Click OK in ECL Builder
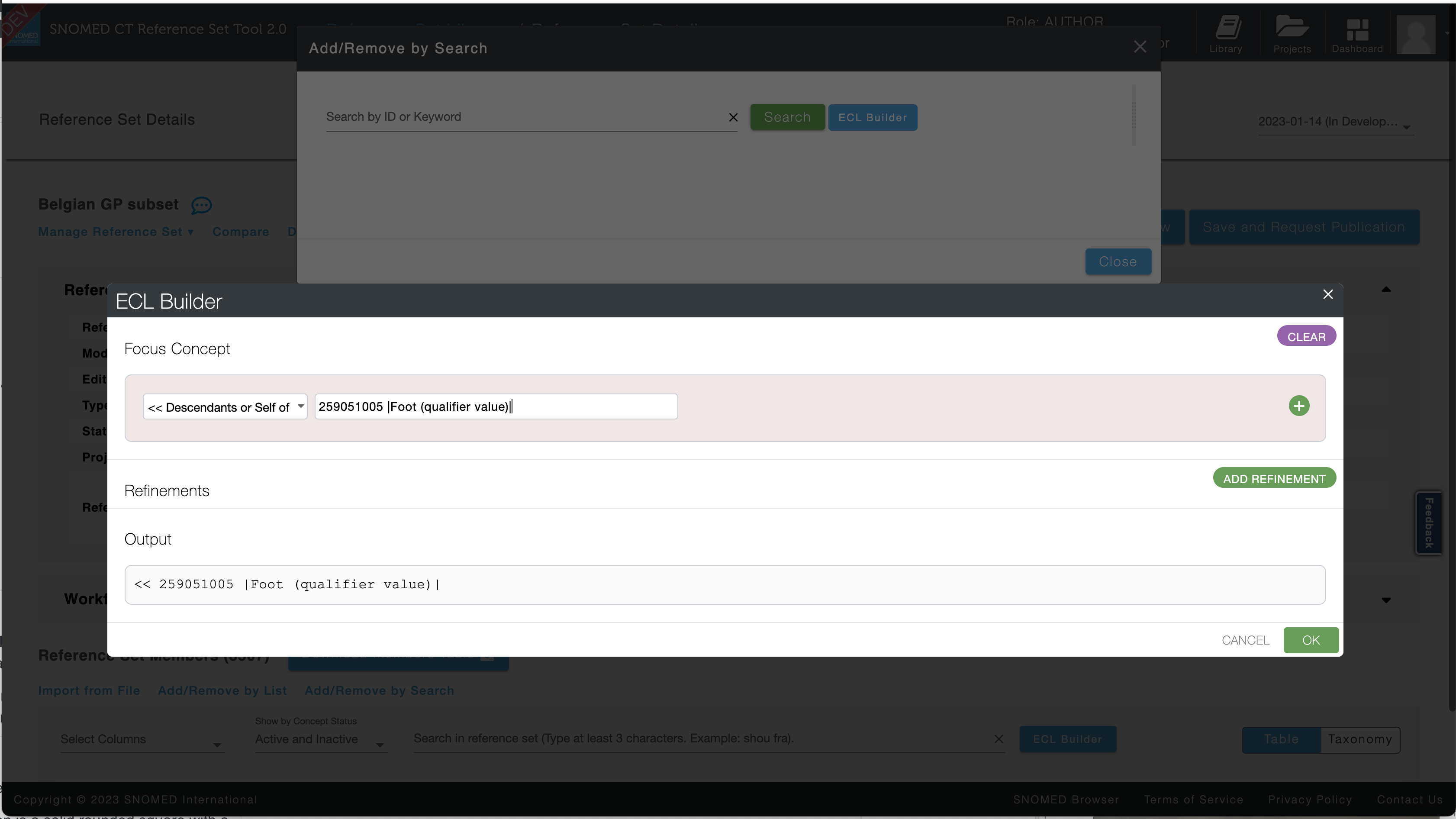Viewport: 1456px width, 819px height. coord(1311,640)
